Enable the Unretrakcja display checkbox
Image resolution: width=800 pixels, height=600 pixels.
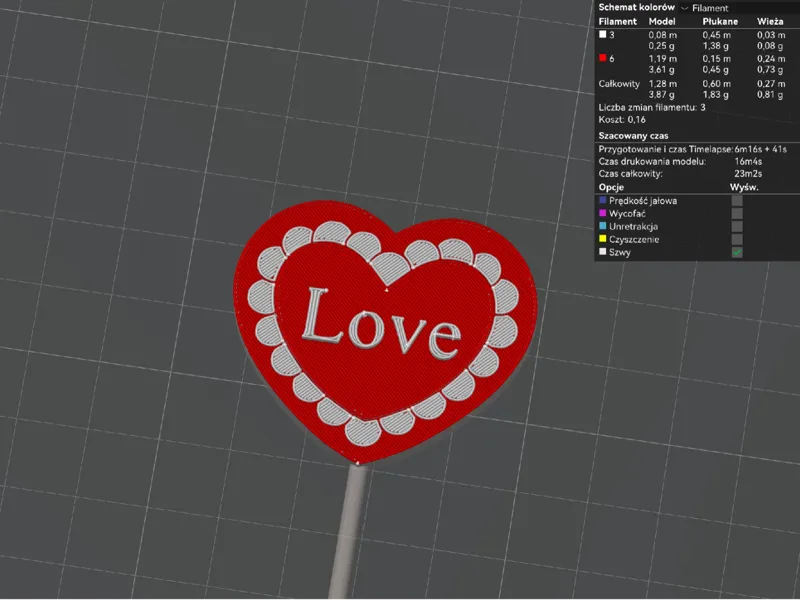(737, 226)
